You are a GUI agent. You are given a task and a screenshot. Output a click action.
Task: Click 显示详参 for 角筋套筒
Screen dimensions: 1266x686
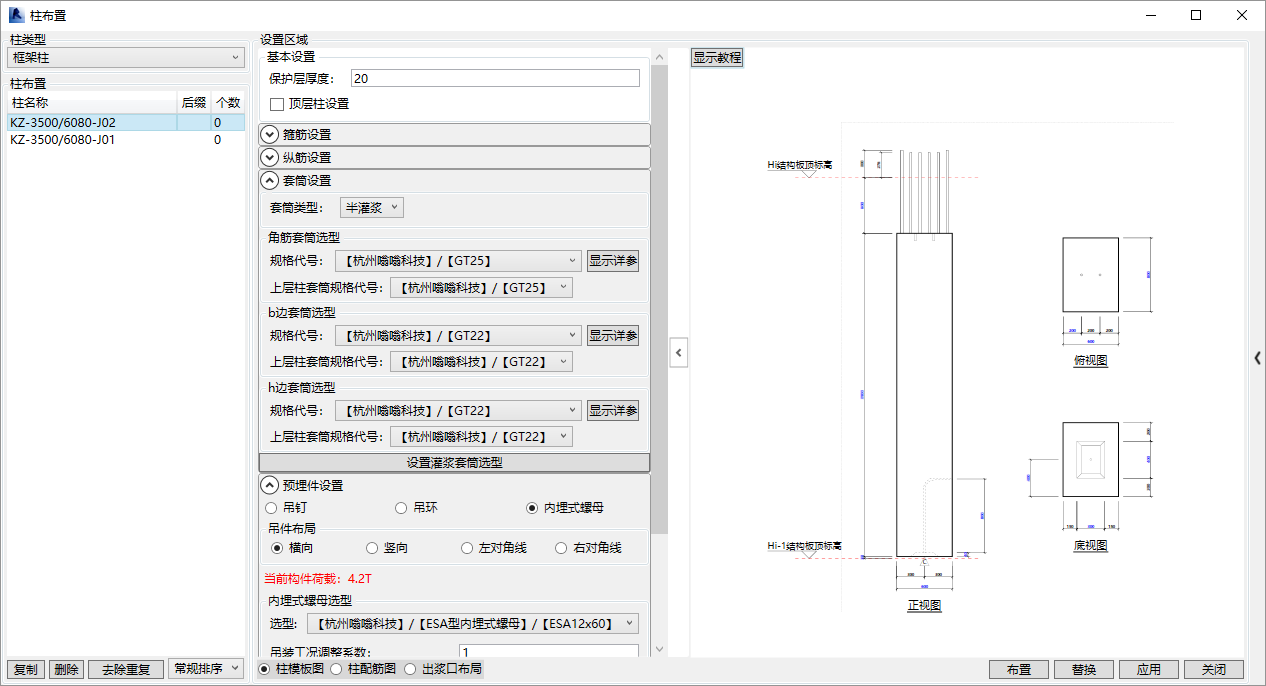click(613, 261)
